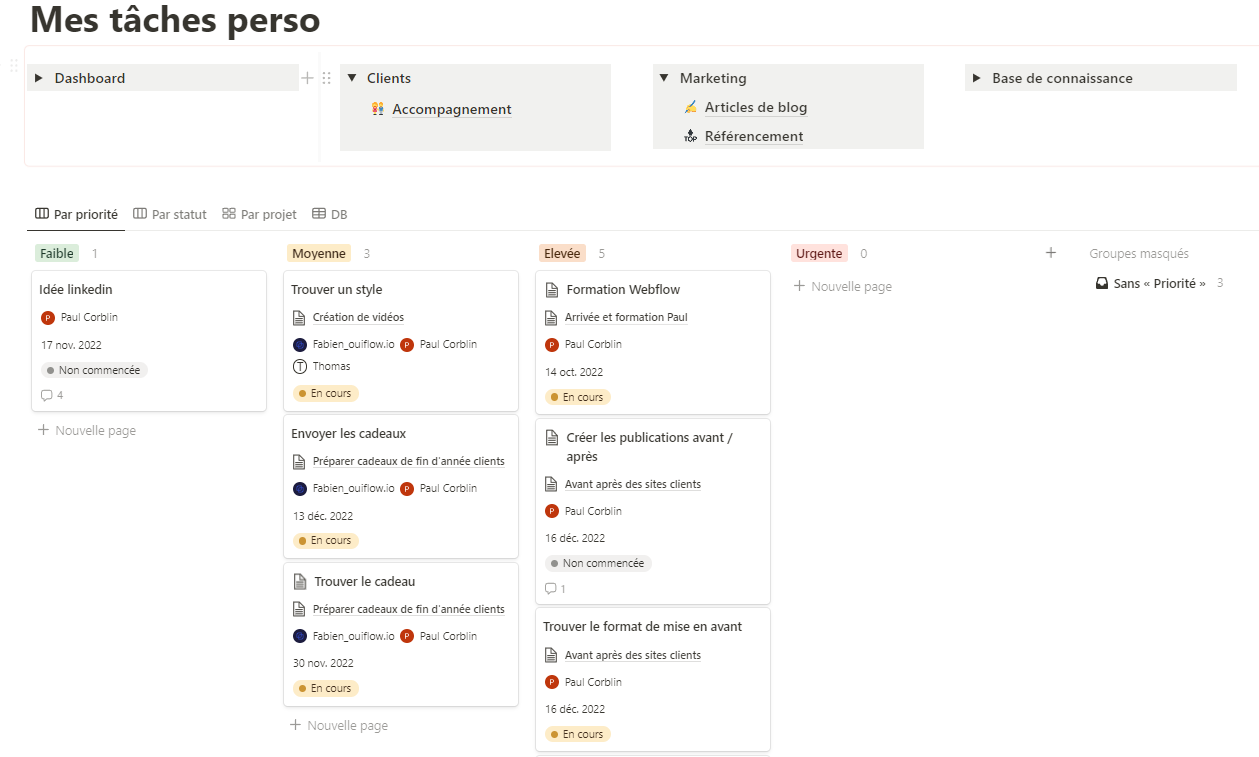Expand the Dashboard section triangle
1259x757 pixels.
(37, 77)
